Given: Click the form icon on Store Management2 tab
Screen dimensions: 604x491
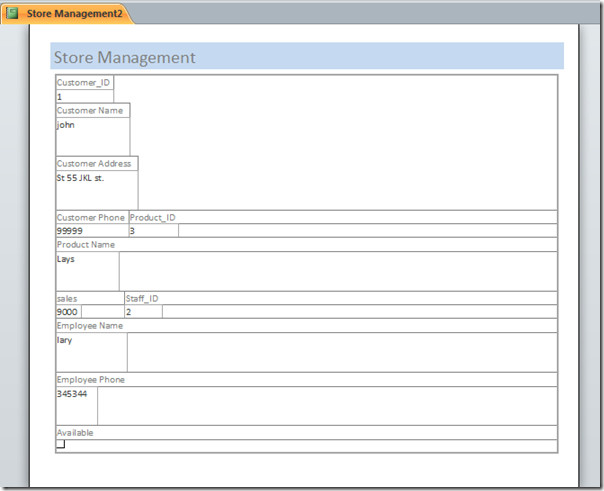Looking at the screenshot, I should coord(12,13).
